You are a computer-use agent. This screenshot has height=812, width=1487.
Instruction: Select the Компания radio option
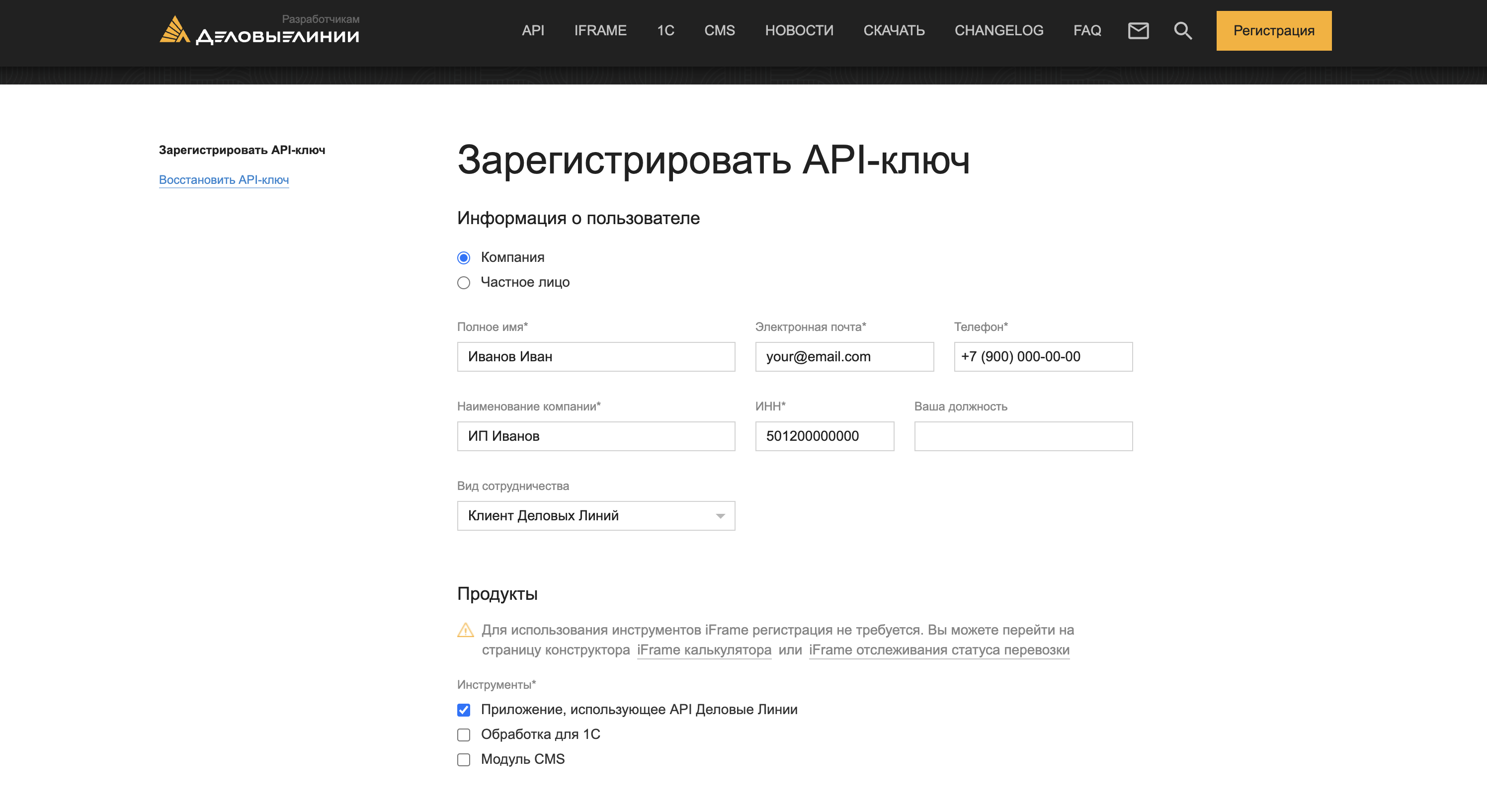(x=464, y=258)
